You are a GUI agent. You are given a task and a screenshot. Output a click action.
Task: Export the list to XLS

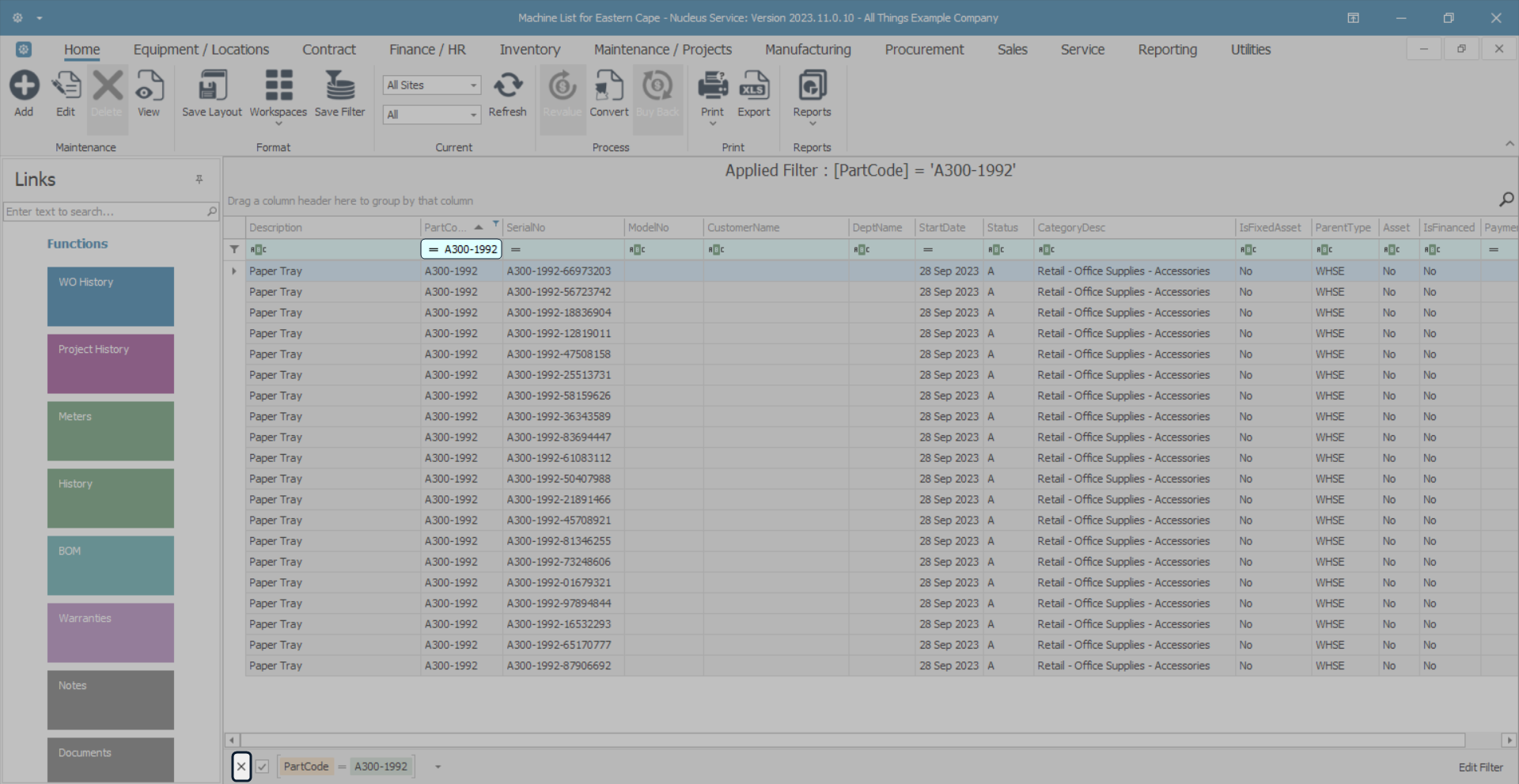(x=754, y=85)
